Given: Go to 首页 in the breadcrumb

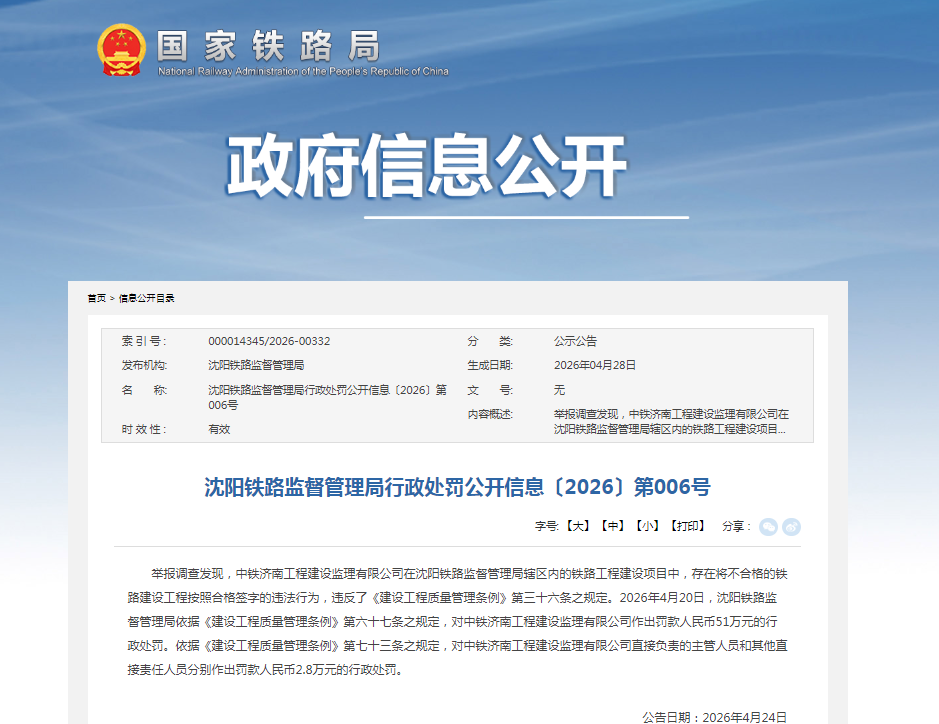Looking at the screenshot, I should (x=96, y=298).
